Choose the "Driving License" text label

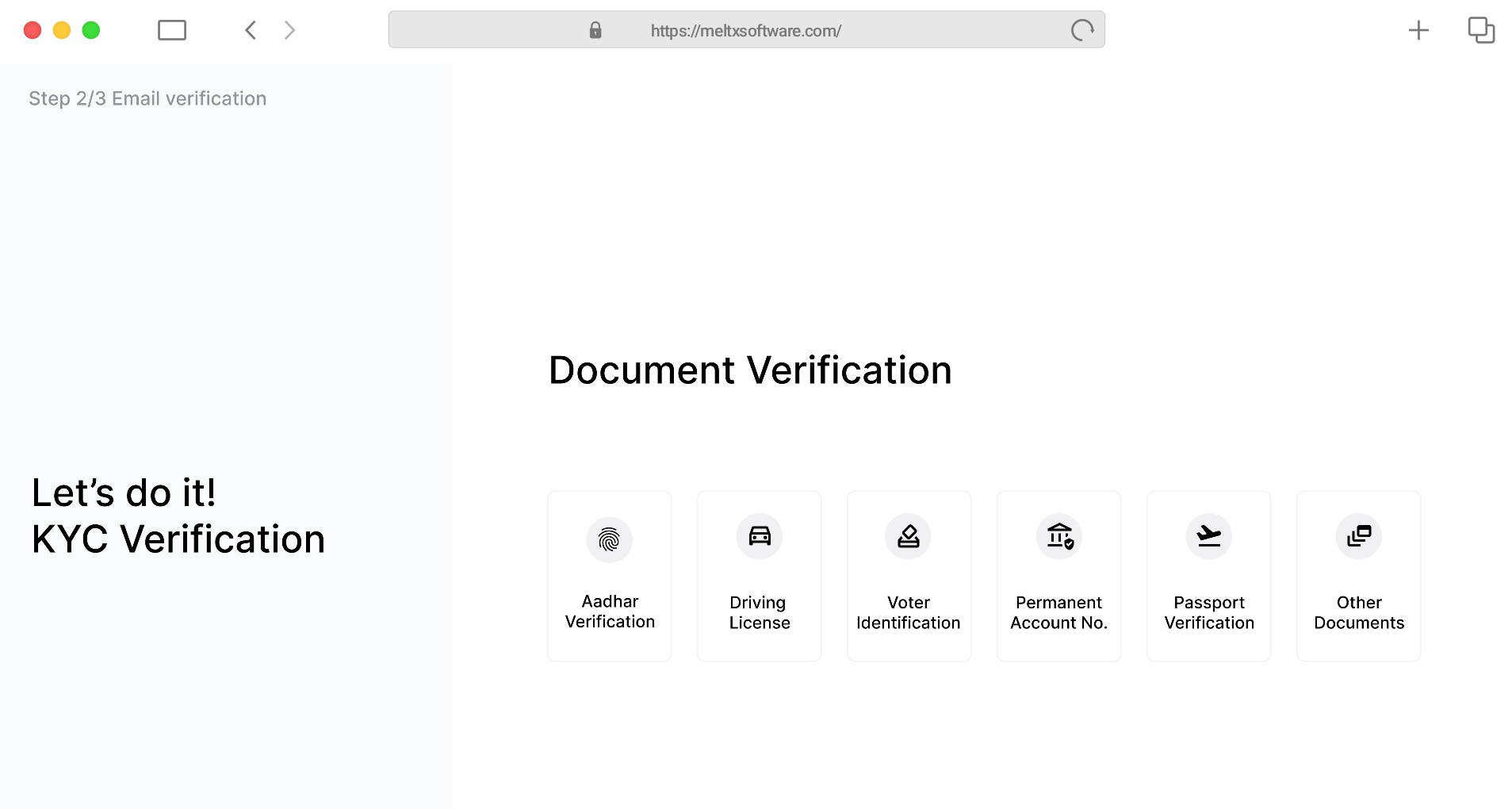(x=759, y=612)
